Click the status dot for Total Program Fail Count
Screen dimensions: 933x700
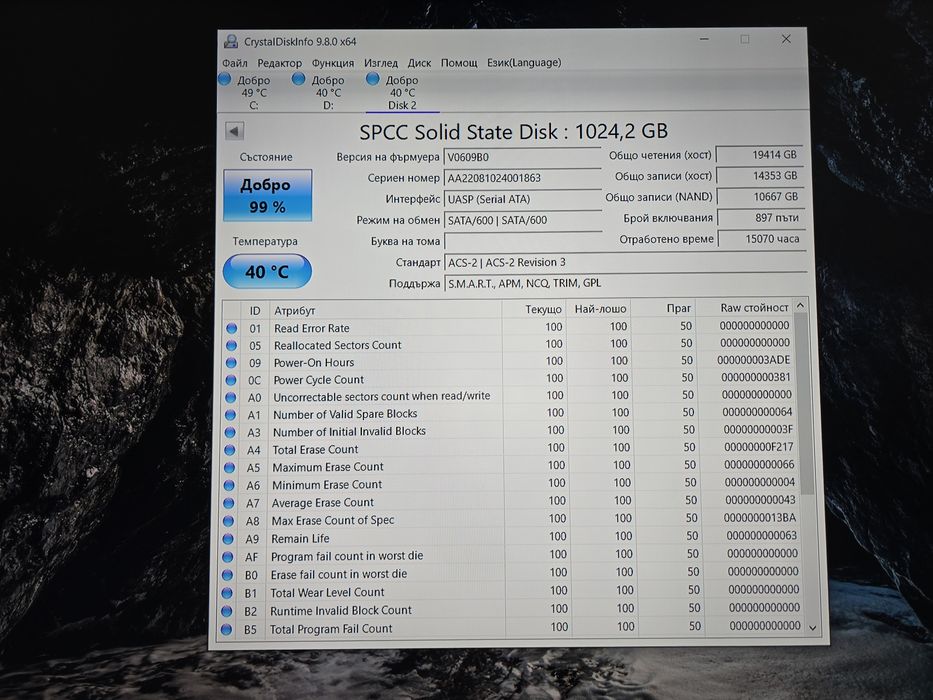[226, 629]
